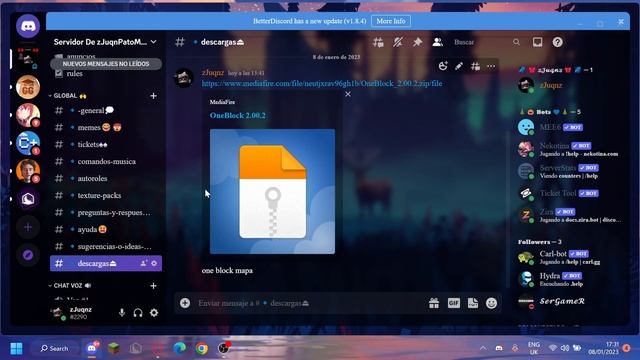Open Windows taskbar Search

click(x=54, y=349)
